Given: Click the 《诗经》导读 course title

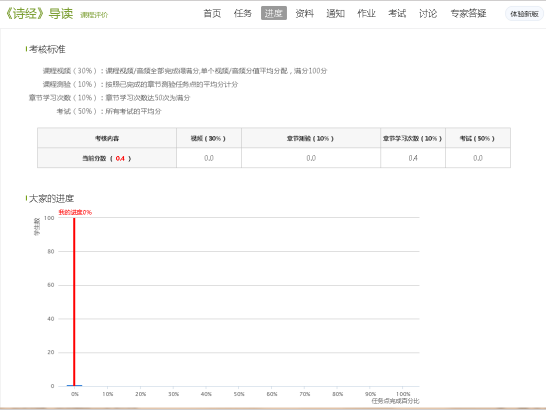Looking at the screenshot, I should [x=39, y=14].
